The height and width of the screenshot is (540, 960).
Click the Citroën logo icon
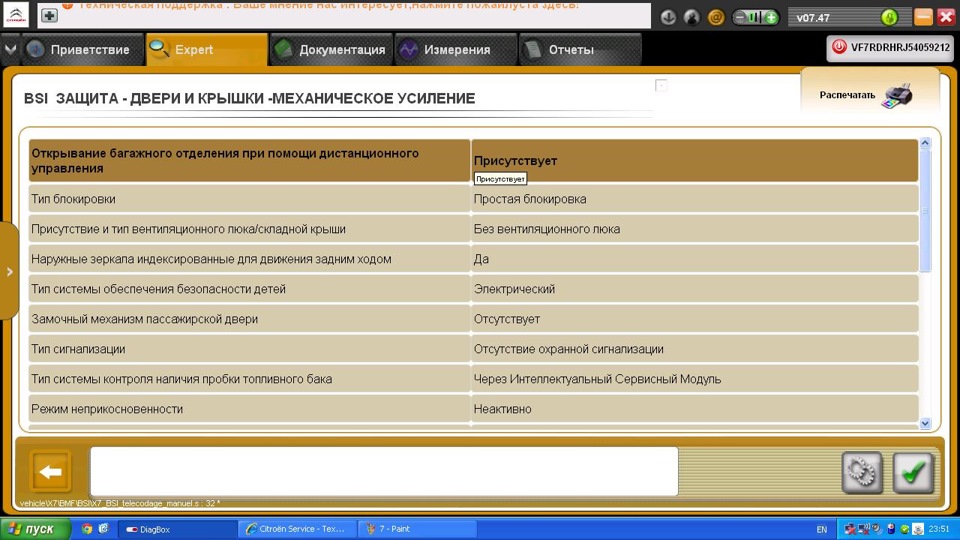[15, 15]
